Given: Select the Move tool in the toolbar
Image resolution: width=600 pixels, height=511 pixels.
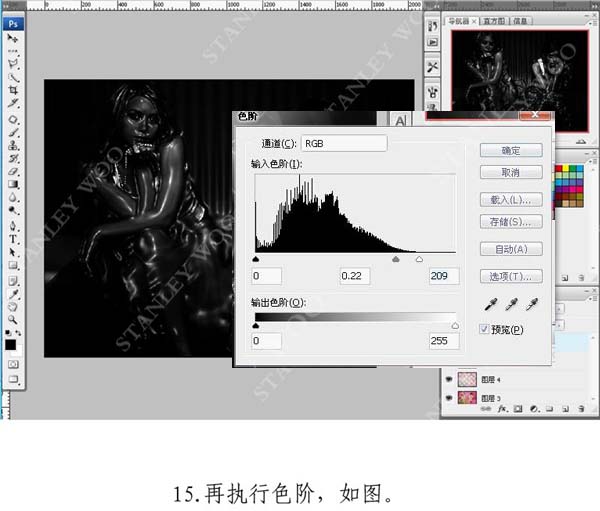Looking at the screenshot, I should [14, 38].
